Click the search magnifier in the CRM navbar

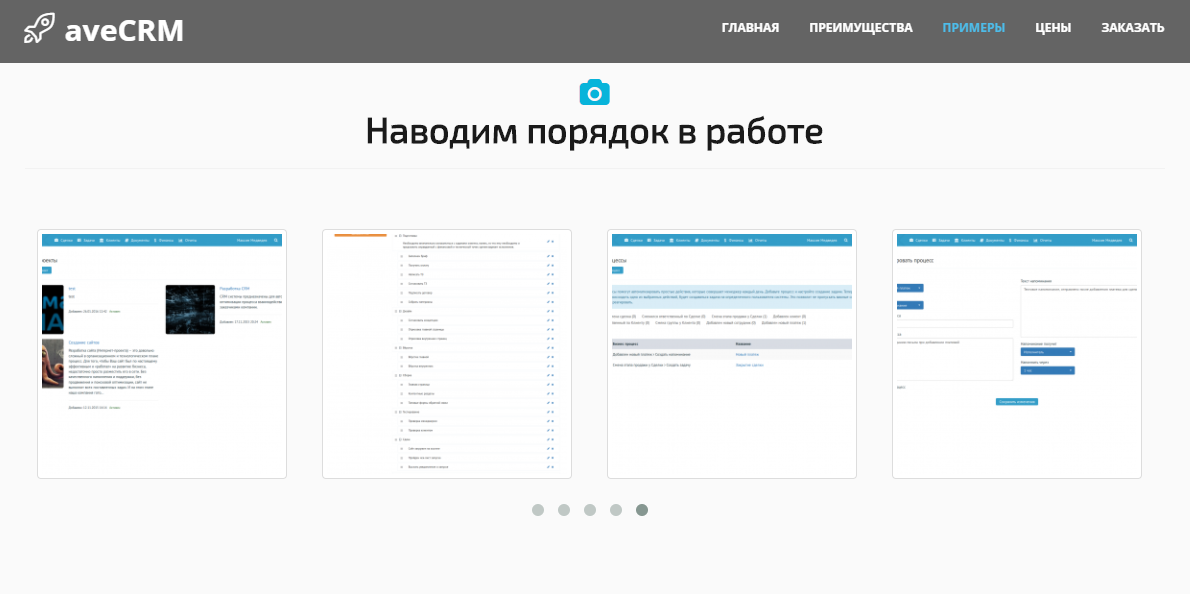tap(276, 240)
